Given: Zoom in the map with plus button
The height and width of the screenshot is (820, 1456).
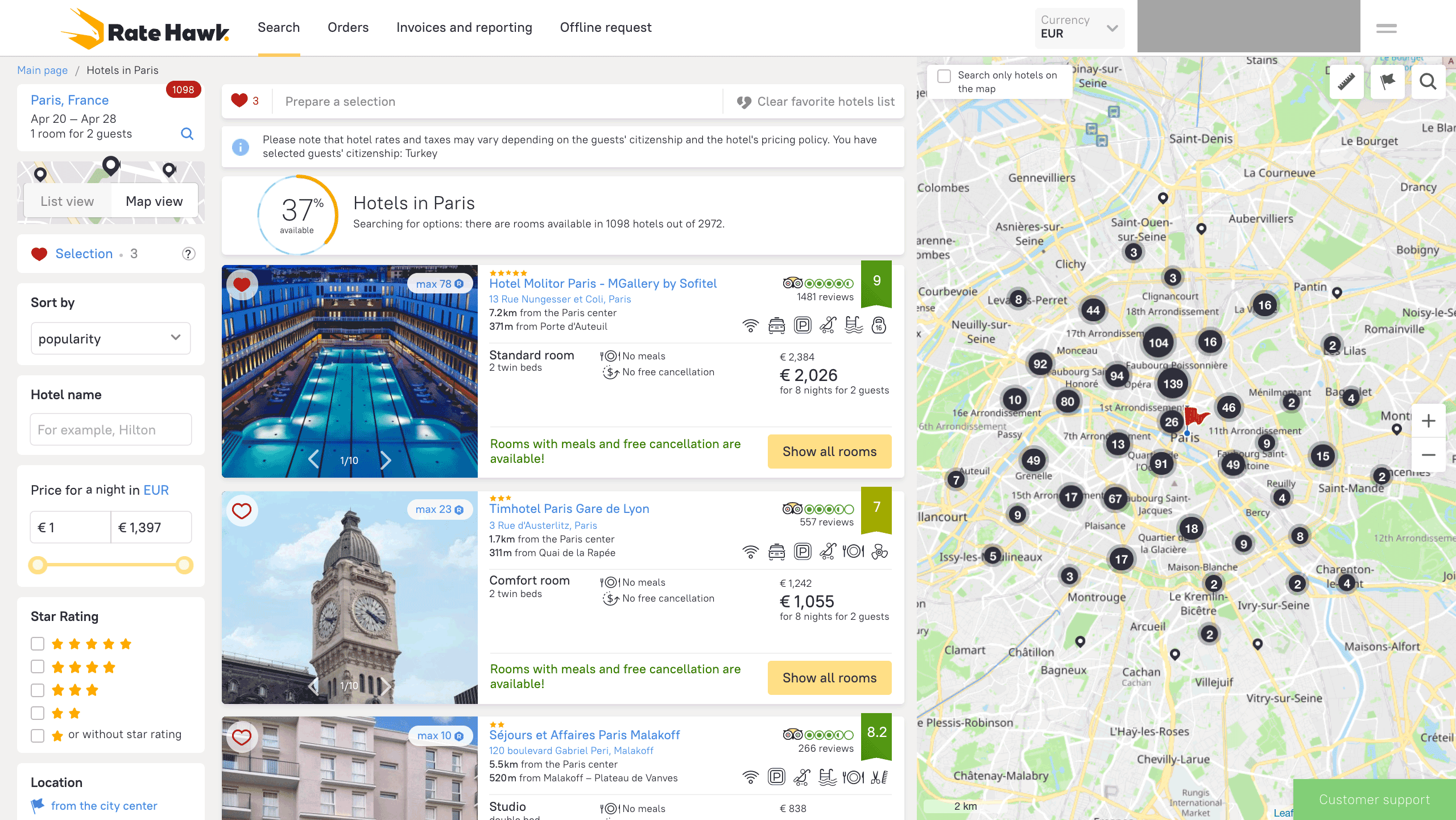Looking at the screenshot, I should click(1428, 421).
